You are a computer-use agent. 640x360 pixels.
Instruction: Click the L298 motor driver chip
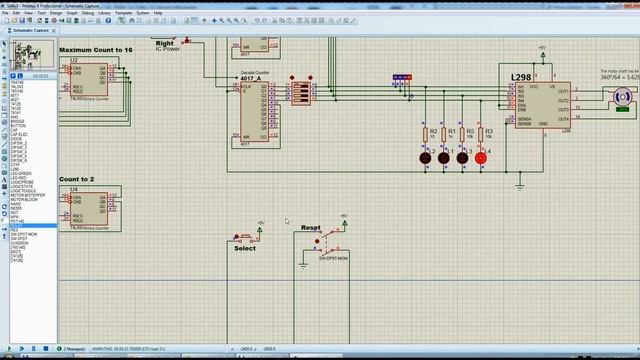[543, 105]
